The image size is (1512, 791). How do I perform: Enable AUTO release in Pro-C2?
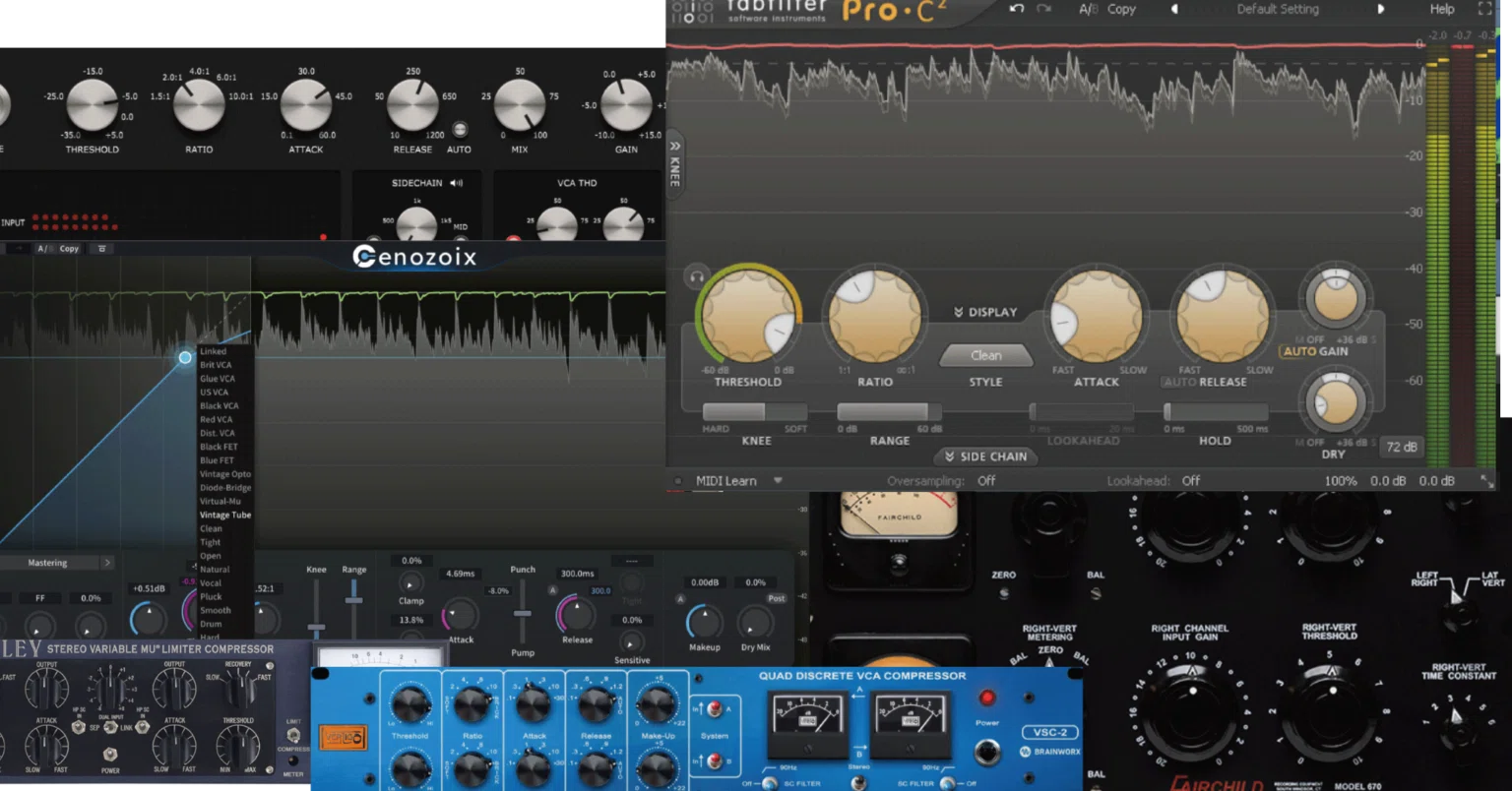[x=1179, y=382]
